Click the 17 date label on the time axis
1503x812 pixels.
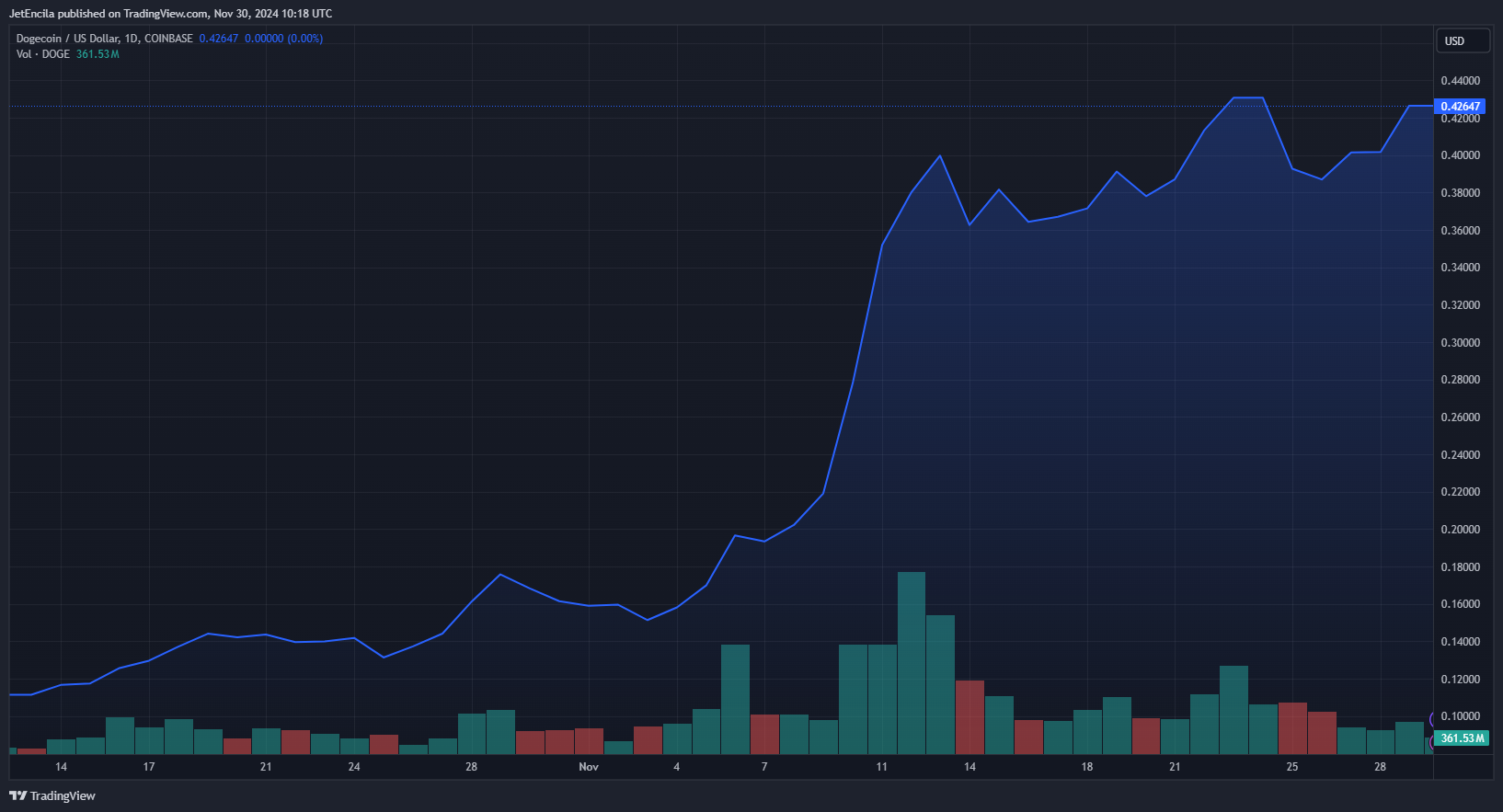point(149,767)
